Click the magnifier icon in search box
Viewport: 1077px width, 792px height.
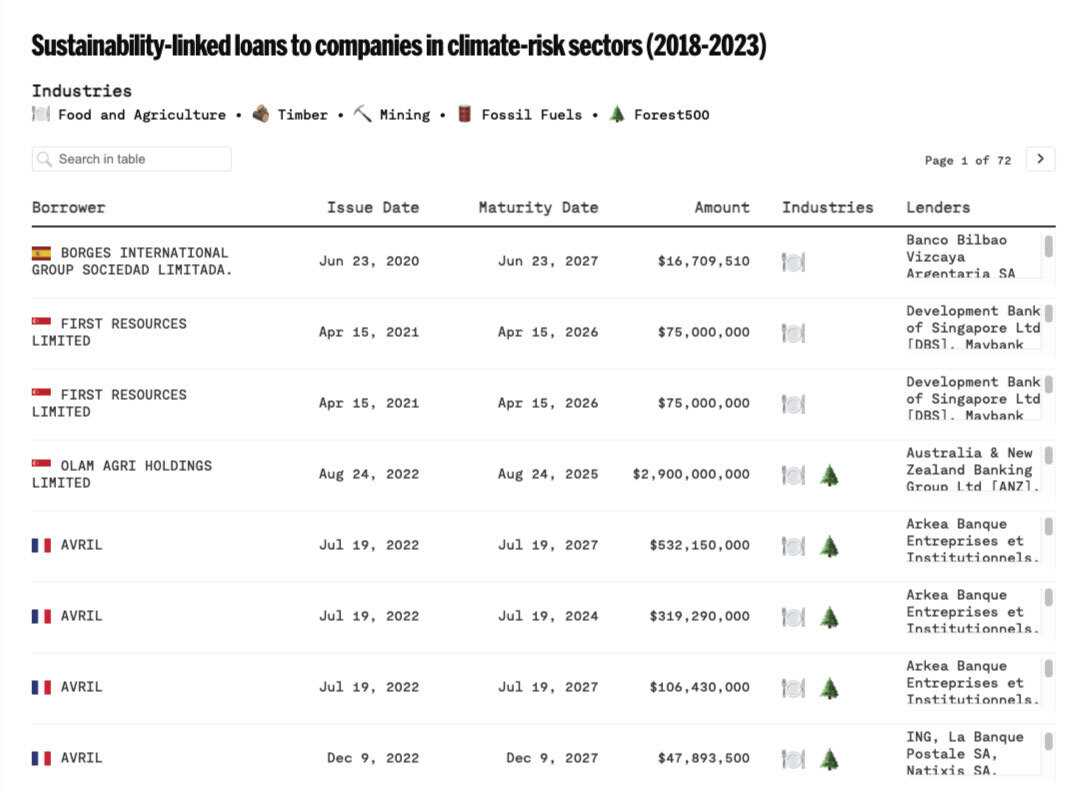coord(45,159)
